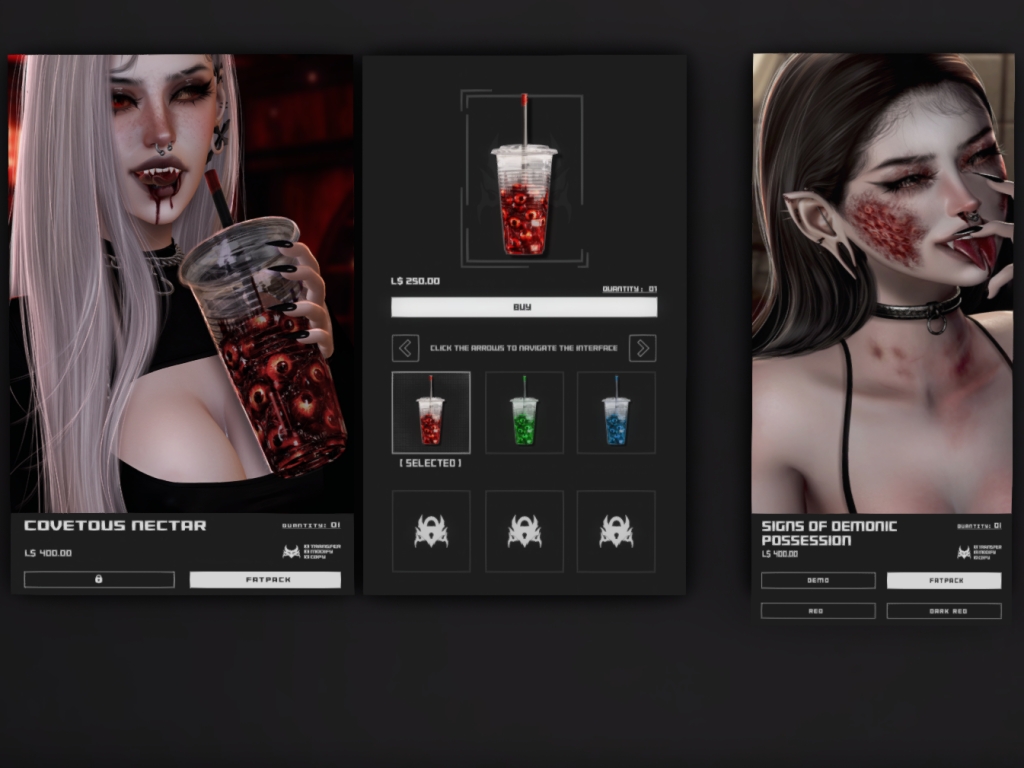
Task: Click the left navigation arrow
Action: (x=405, y=348)
